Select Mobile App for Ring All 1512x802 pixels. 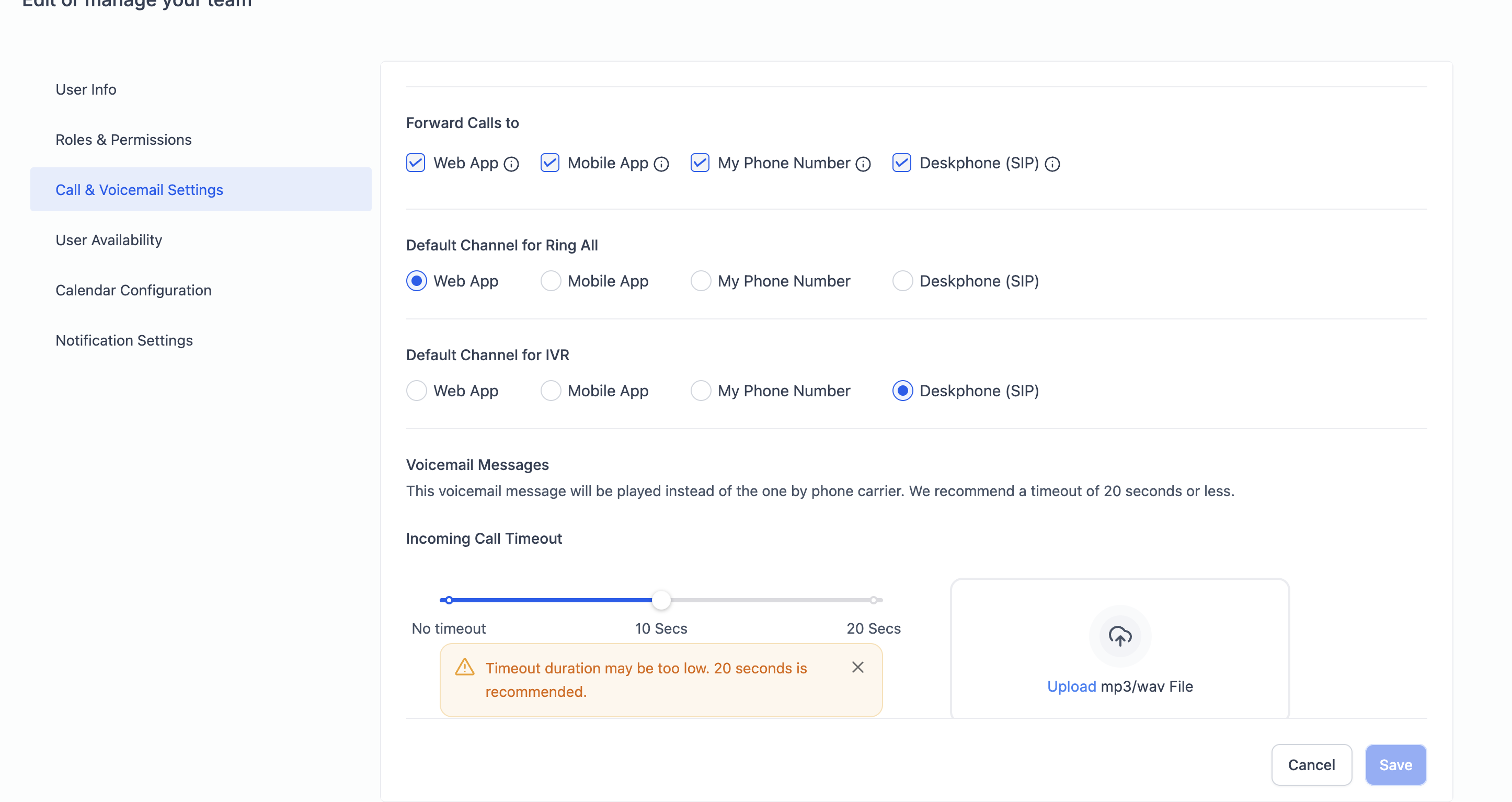(551, 281)
